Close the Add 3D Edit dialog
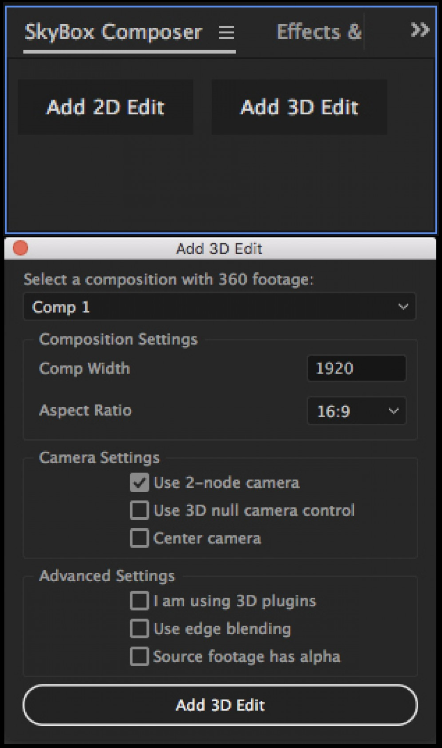The width and height of the screenshot is (442, 748). [x=21, y=248]
